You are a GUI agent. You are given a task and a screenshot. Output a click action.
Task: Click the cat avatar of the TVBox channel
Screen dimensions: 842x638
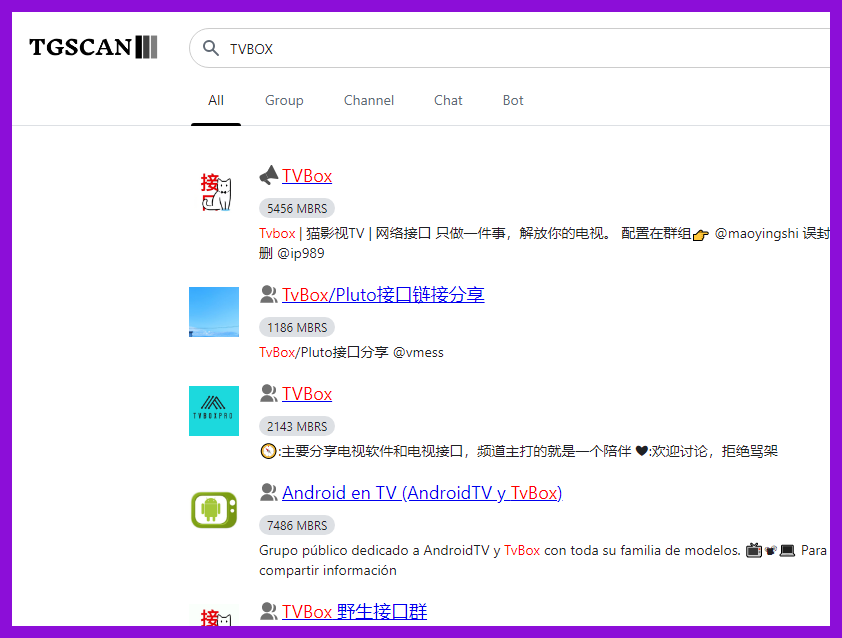point(216,192)
